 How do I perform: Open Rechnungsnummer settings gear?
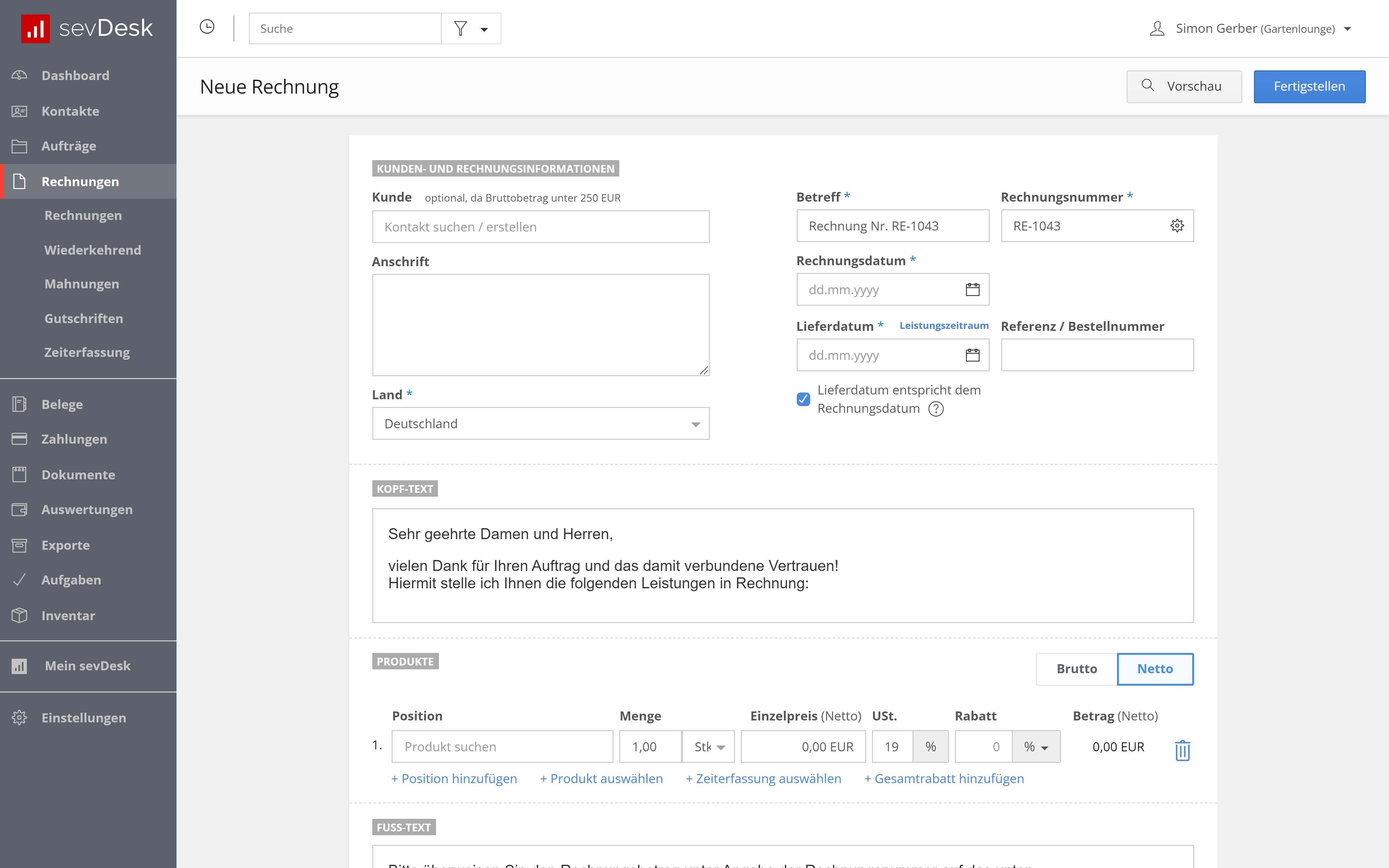pyautogui.click(x=1177, y=226)
